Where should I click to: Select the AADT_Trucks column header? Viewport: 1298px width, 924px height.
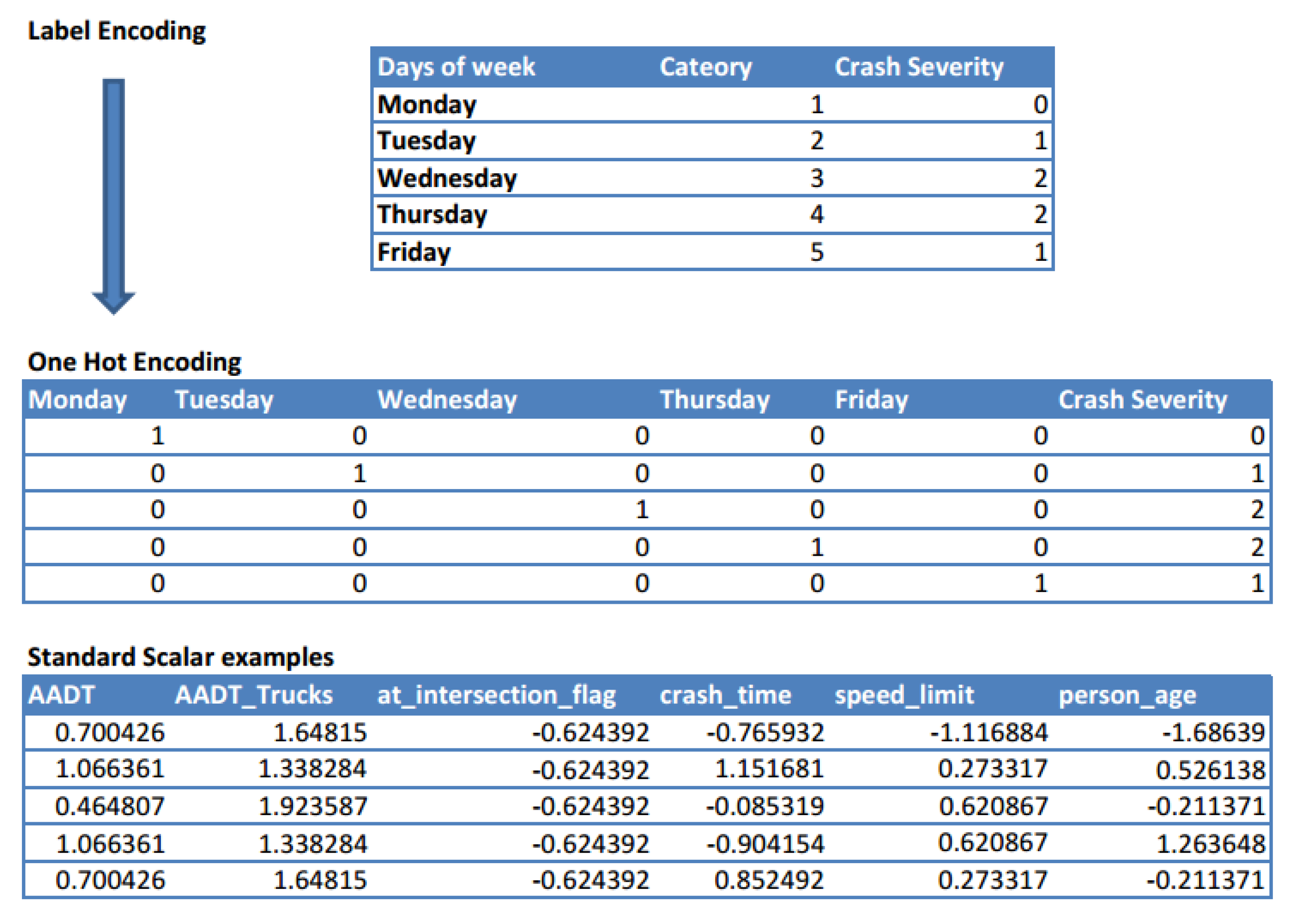[254, 695]
